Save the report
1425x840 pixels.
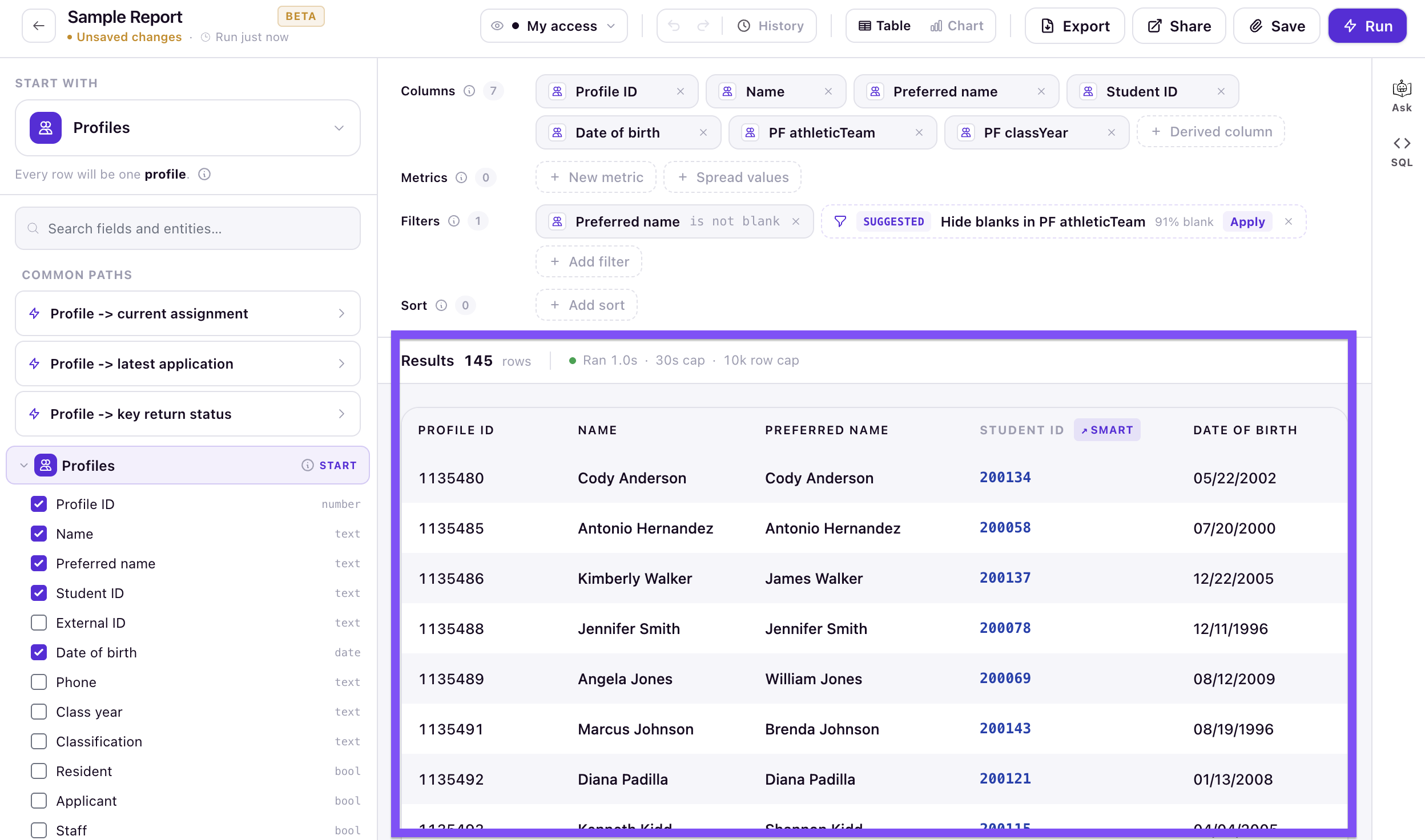click(1277, 26)
